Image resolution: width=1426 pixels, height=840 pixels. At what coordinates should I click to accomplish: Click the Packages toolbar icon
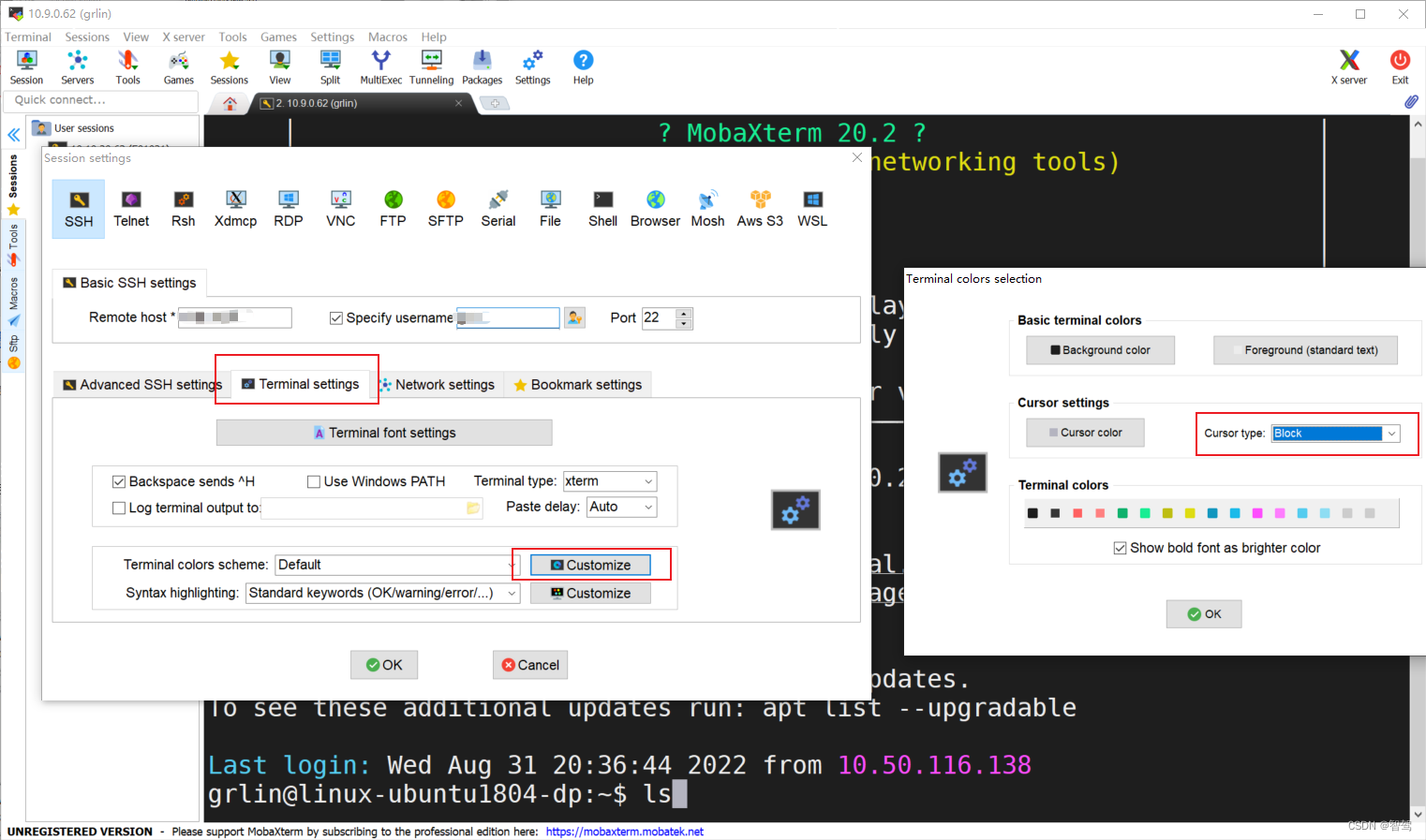(x=482, y=67)
